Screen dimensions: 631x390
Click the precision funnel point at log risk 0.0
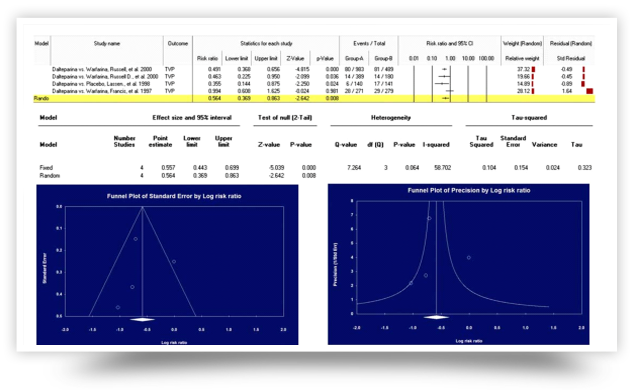point(468,258)
